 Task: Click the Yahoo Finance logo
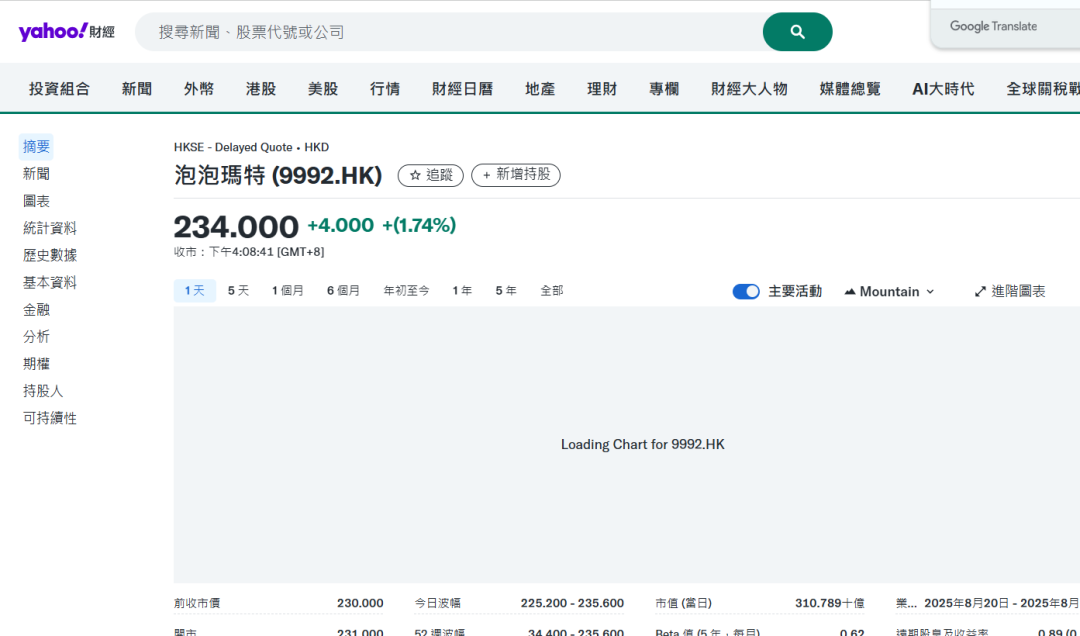[66, 32]
